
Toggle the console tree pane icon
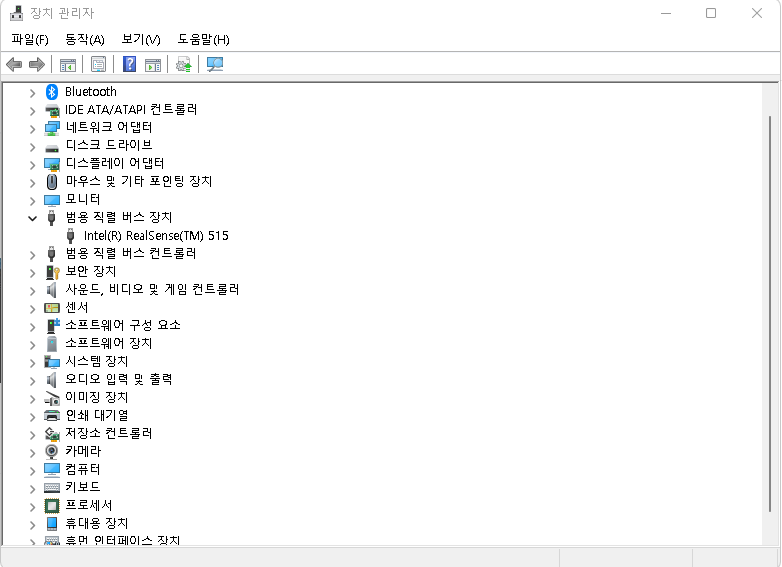point(68,65)
